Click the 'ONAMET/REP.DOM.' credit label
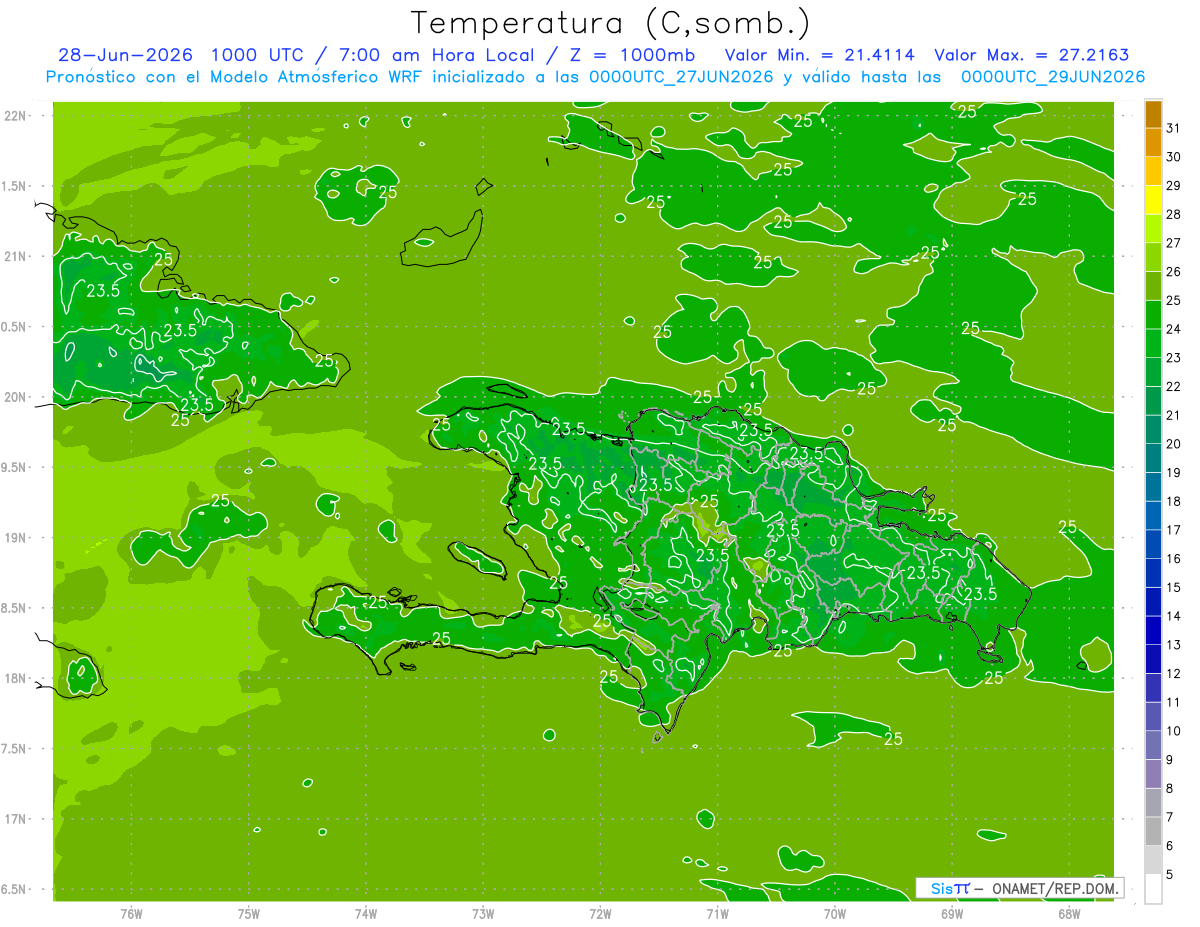The image size is (1200, 927). coord(1055,888)
